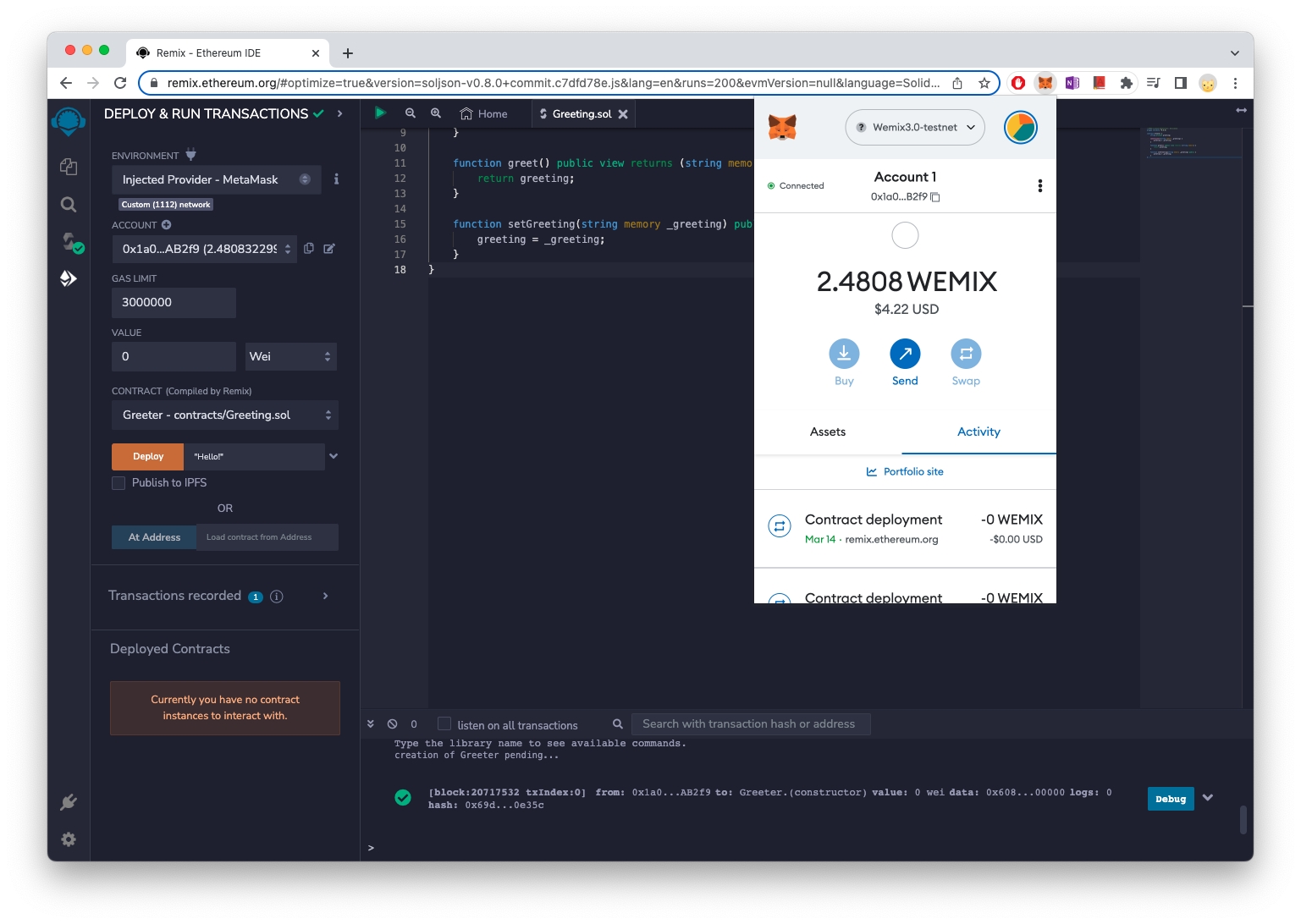Open the Injected Provider environment dropdown
Image resolution: width=1301 pixels, height=924 pixels.
tap(216, 180)
